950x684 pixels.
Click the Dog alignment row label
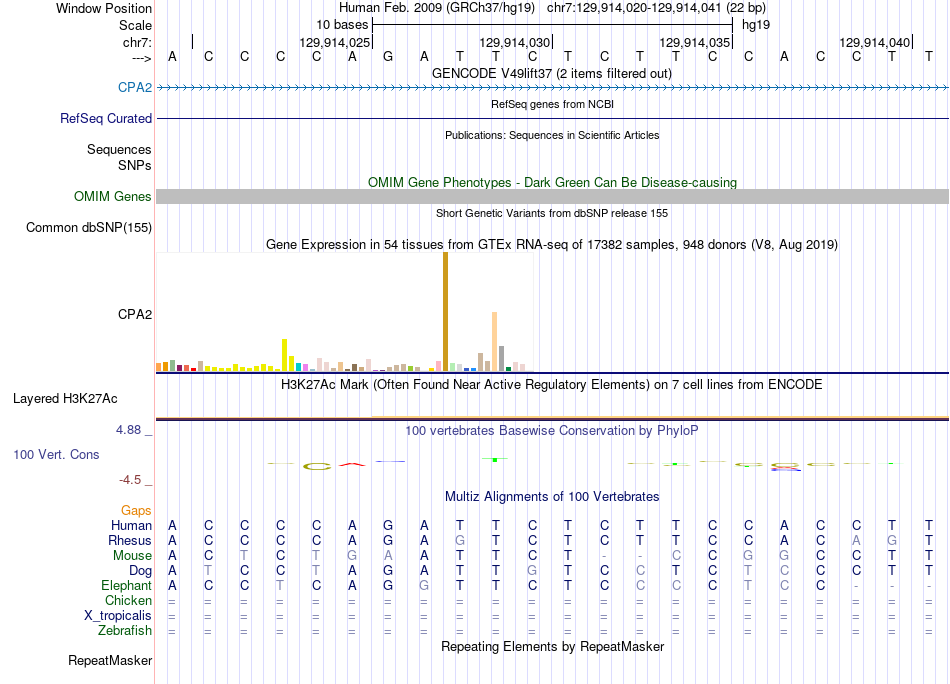pyautogui.click(x=141, y=571)
